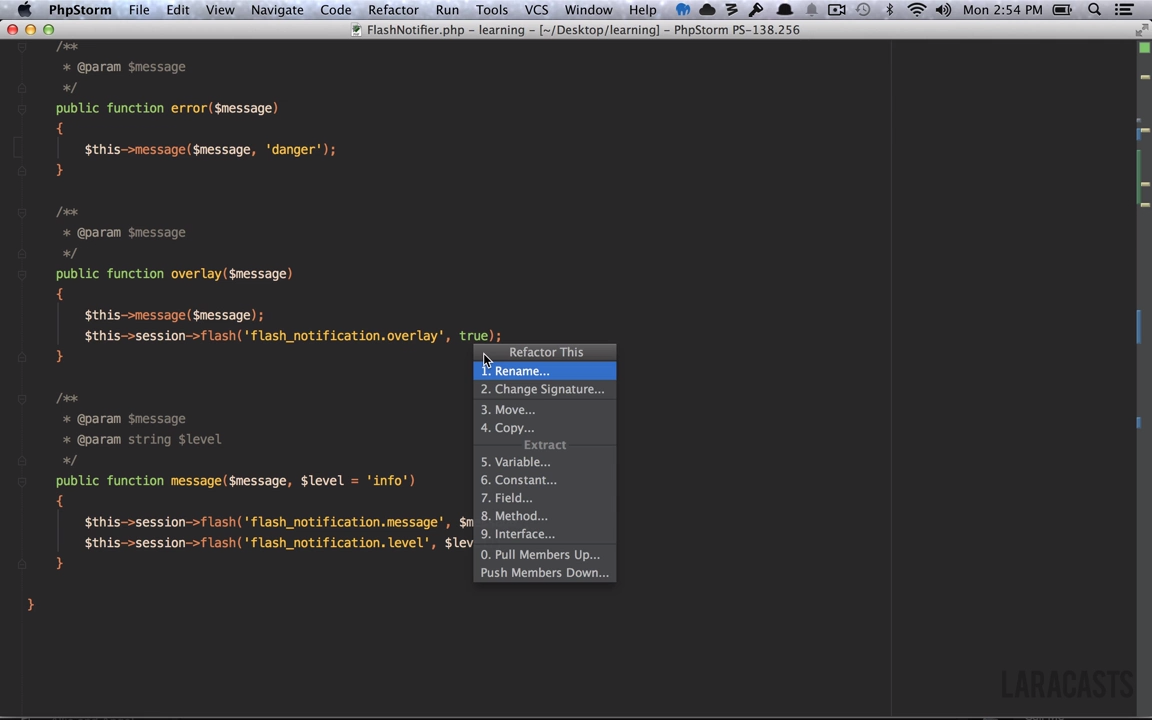Click the zigzag icon in menu bar

[x=732, y=10]
